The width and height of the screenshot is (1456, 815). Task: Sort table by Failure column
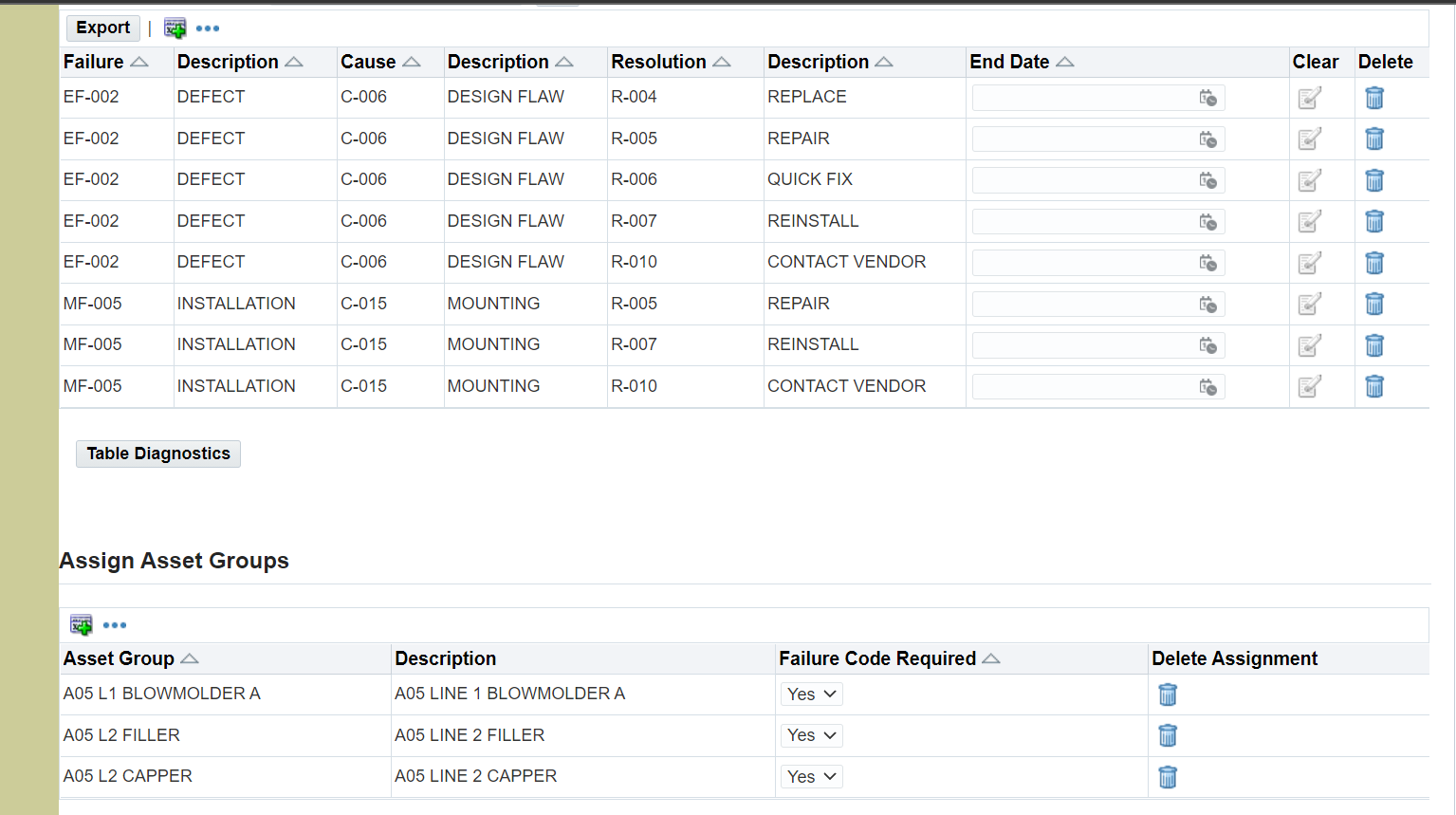138,63
